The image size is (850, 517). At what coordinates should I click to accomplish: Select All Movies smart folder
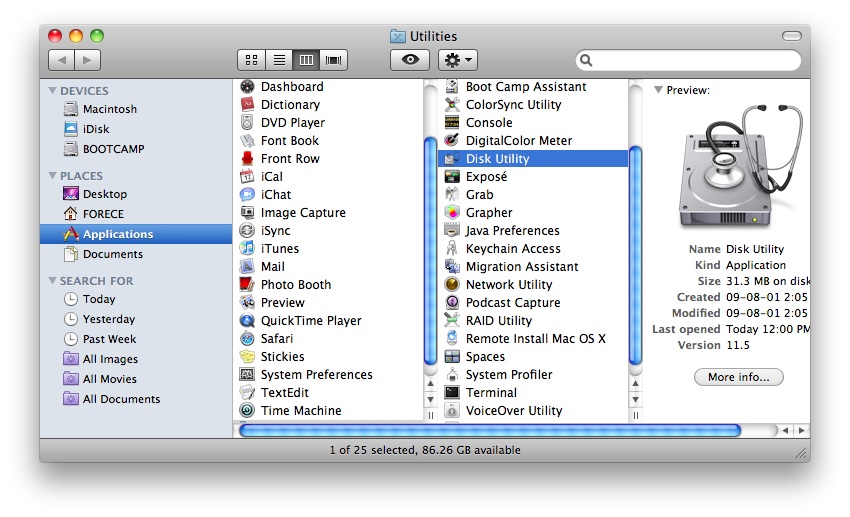point(100,379)
